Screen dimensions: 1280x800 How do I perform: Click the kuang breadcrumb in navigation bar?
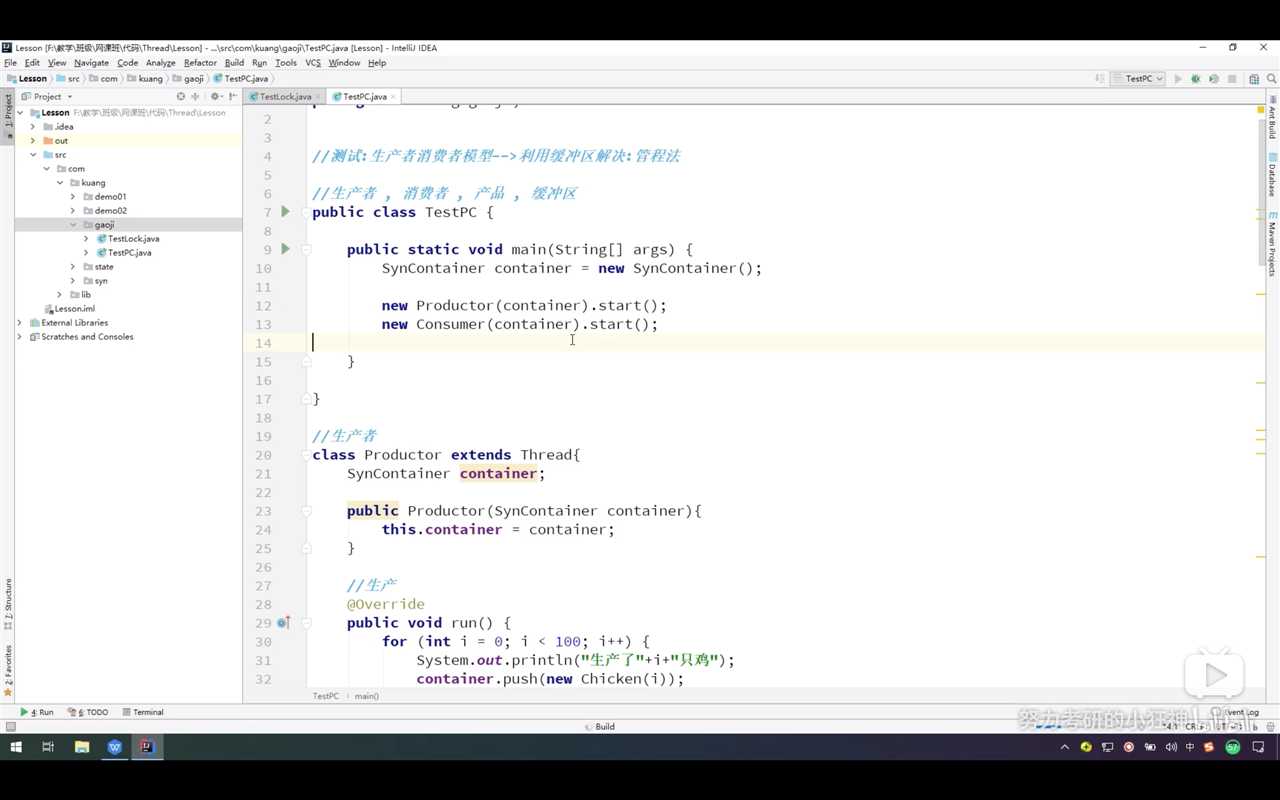pyautogui.click(x=144, y=79)
